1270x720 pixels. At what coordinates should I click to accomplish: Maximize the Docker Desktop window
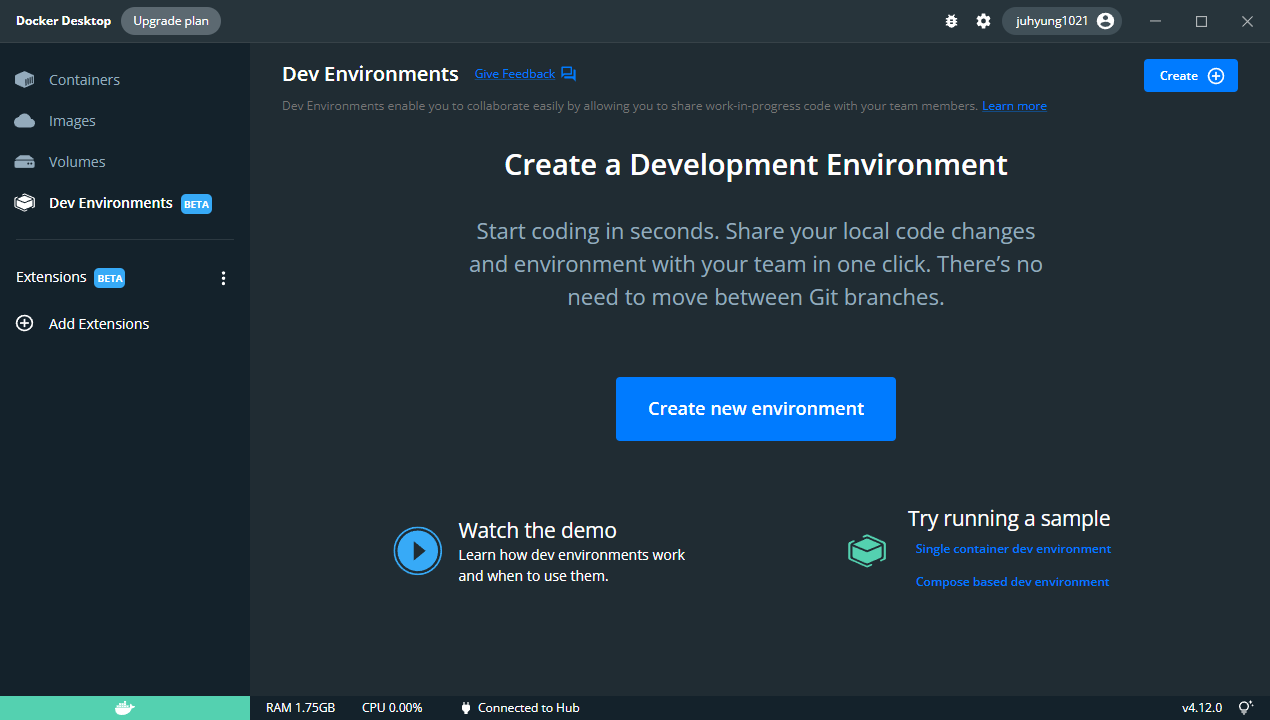1202,21
